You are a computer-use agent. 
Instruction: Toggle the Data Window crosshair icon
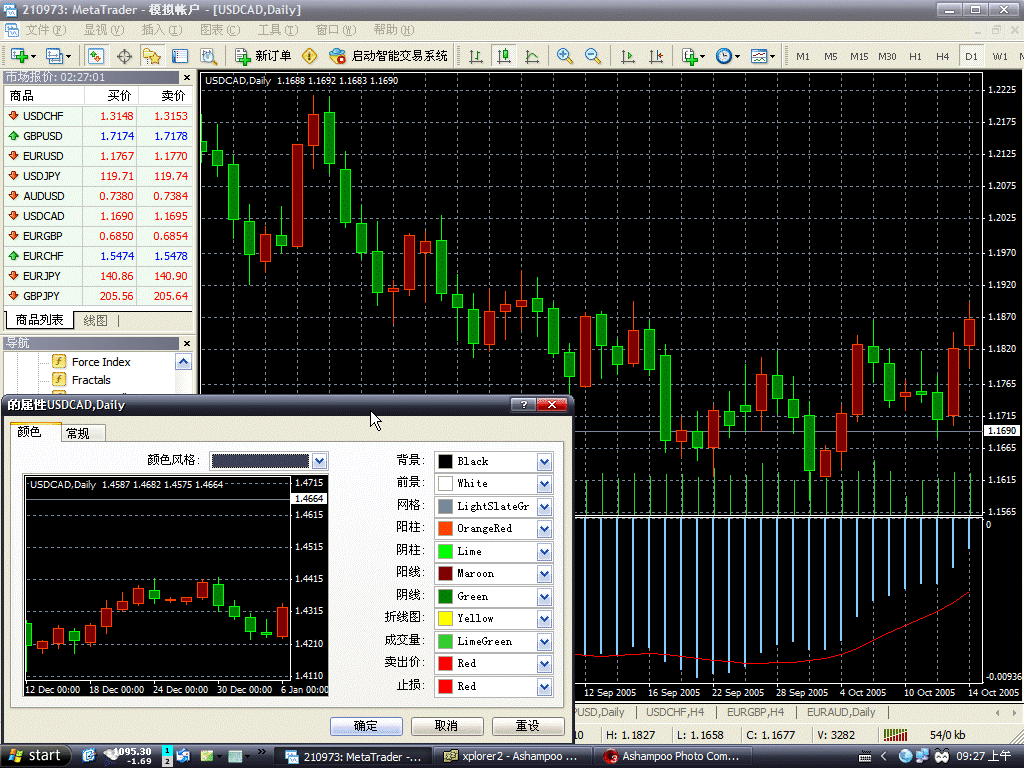click(124, 56)
